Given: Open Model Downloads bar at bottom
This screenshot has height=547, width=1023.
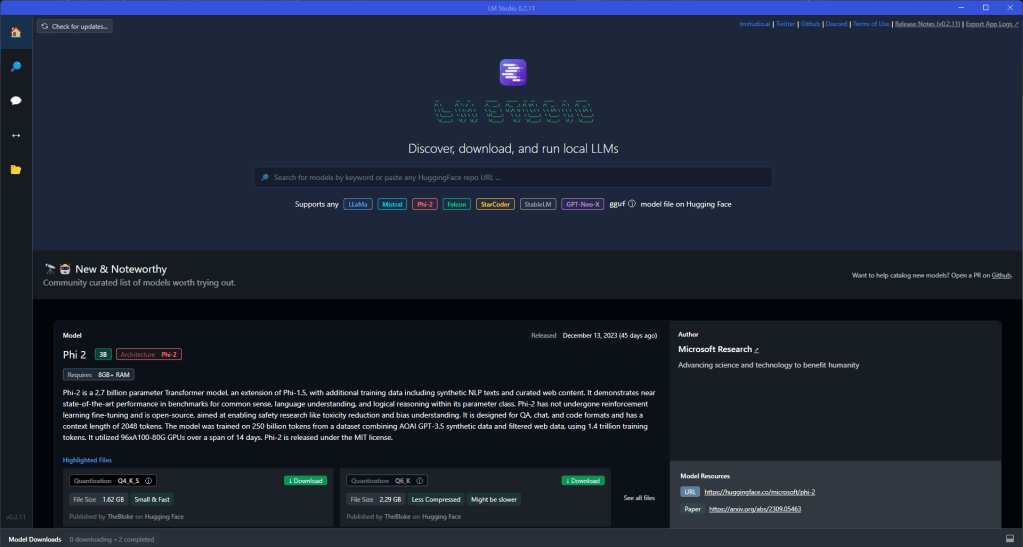Looking at the screenshot, I should click(x=35, y=539).
